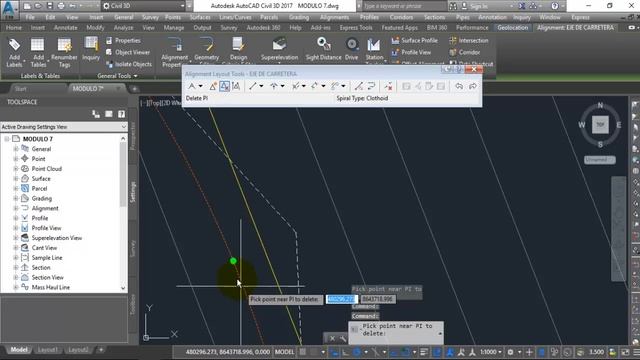Screen dimensions: 640x360
Task: Select the Insert PI tool
Action: [213, 86]
